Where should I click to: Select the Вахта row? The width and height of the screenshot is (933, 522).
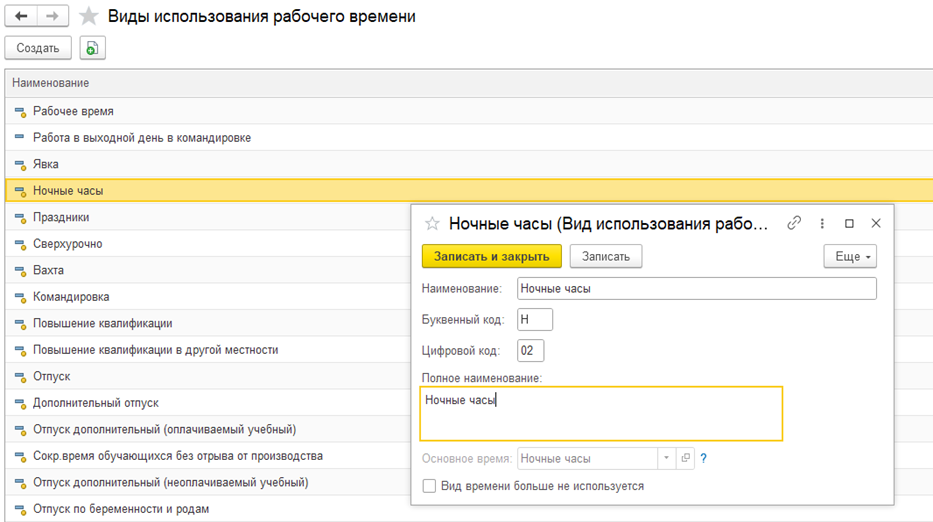click(x=208, y=270)
